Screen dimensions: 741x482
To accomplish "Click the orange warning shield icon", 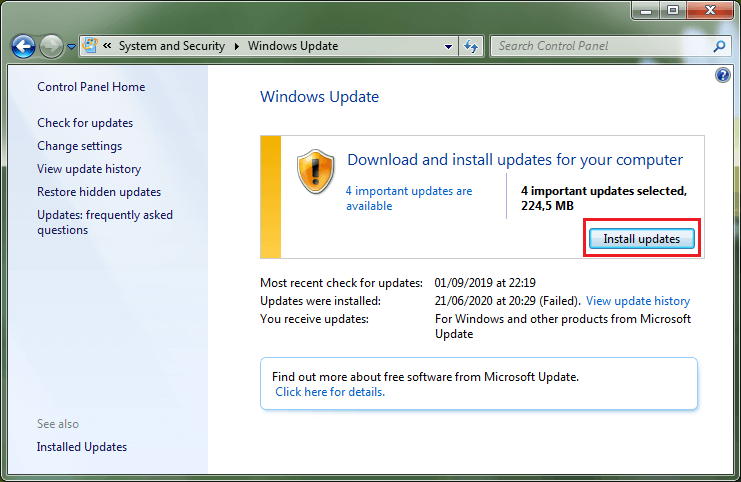I will click(x=316, y=172).
